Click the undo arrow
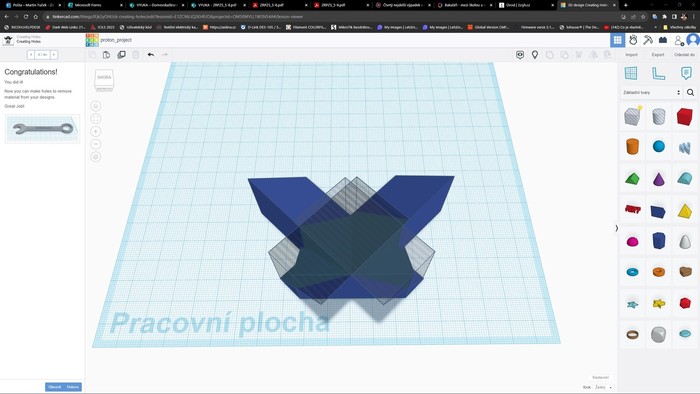Image resolution: width=700 pixels, height=394 pixels. coord(151,54)
